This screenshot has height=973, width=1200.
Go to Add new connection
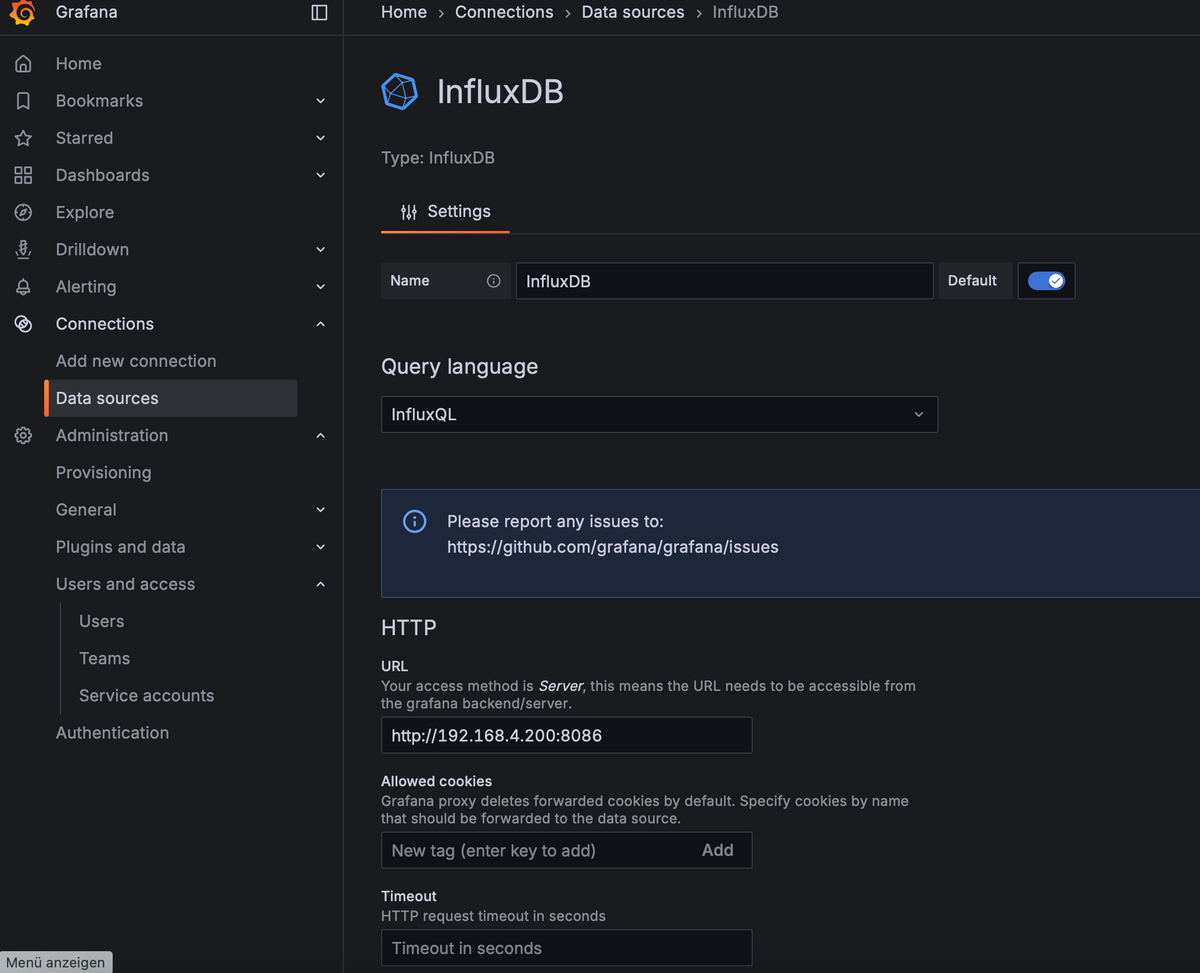click(x=136, y=361)
